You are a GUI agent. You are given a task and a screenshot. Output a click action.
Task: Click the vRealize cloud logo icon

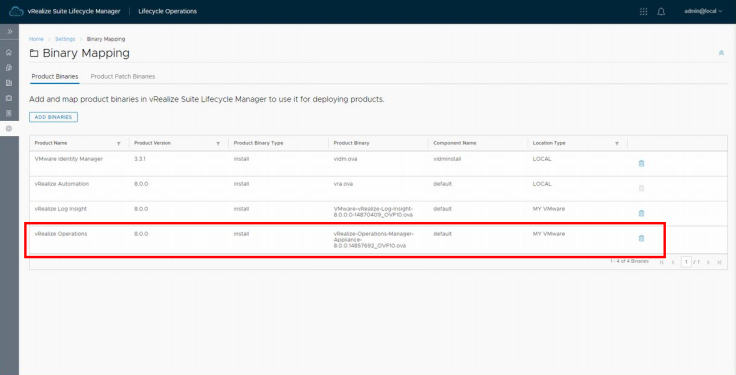[x=16, y=11]
